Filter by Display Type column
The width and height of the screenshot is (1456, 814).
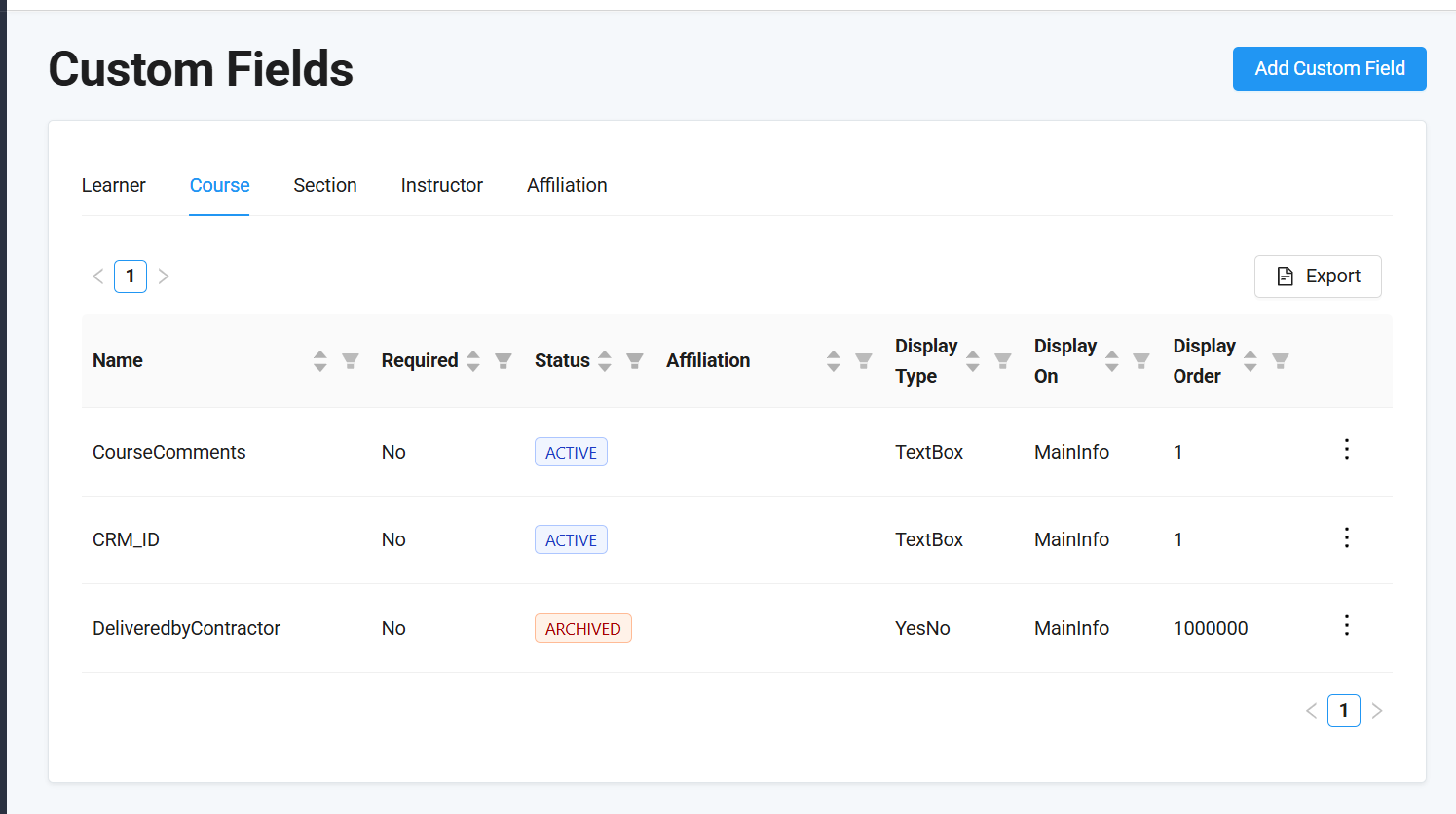click(1002, 361)
